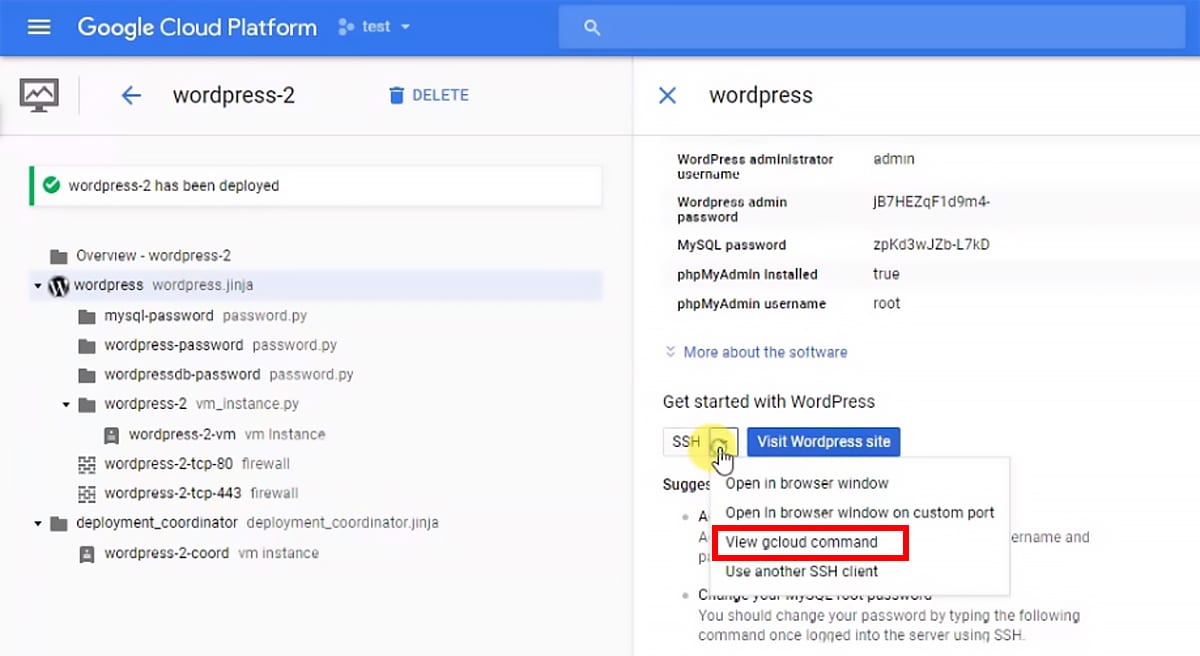This screenshot has height=656, width=1200.
Task: Click the wordpress-2 deployment title
Action: coord(234,95)
